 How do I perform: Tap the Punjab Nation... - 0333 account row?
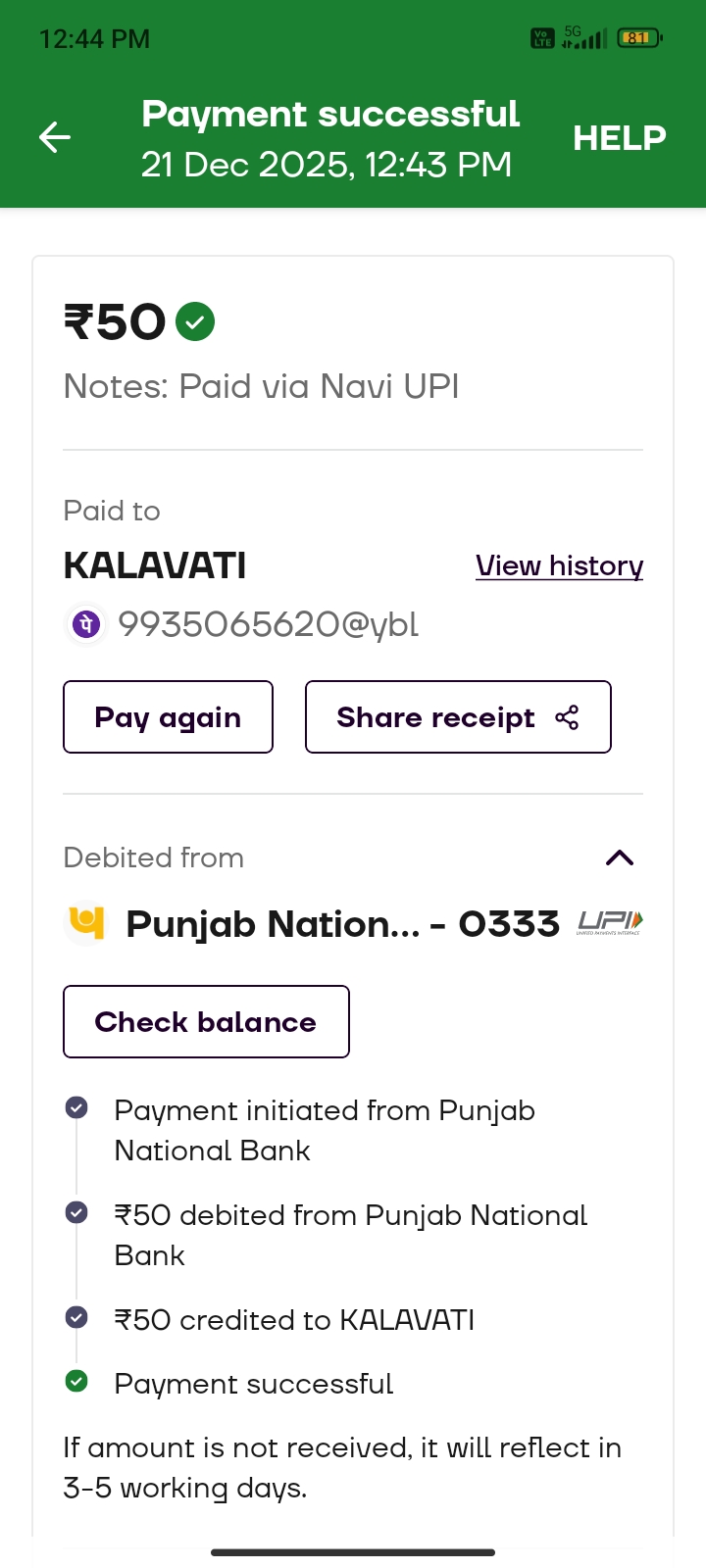tap(342, 924)
